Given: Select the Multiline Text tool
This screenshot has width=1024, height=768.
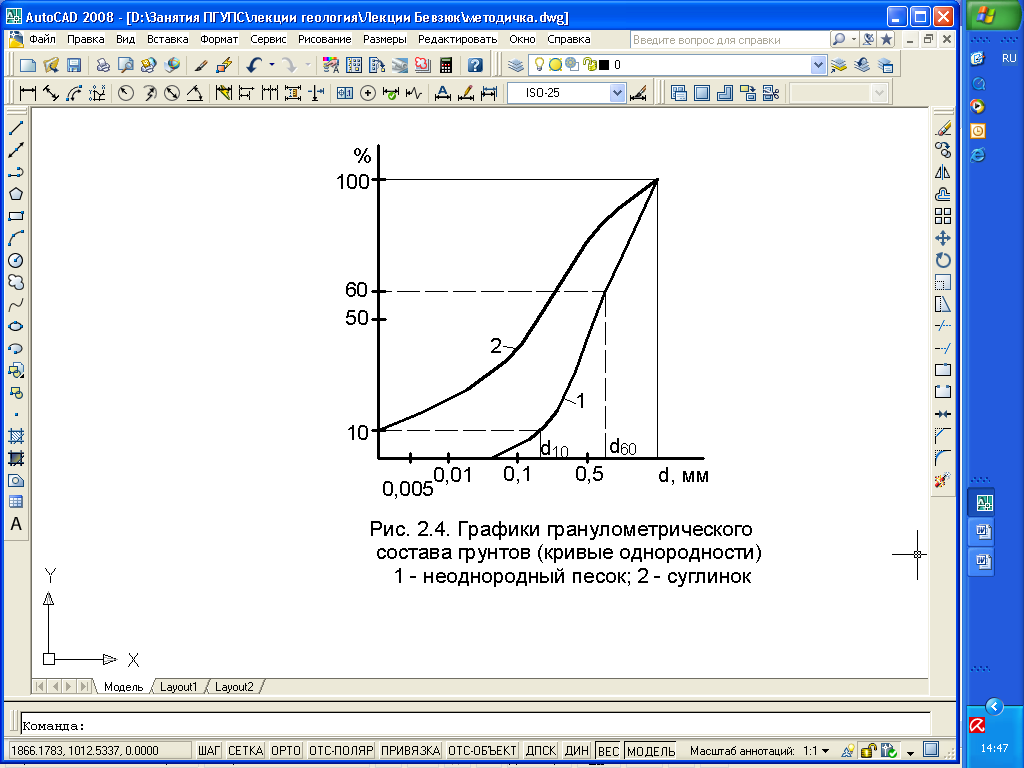Looking at the screenshot, I should 16,524.
